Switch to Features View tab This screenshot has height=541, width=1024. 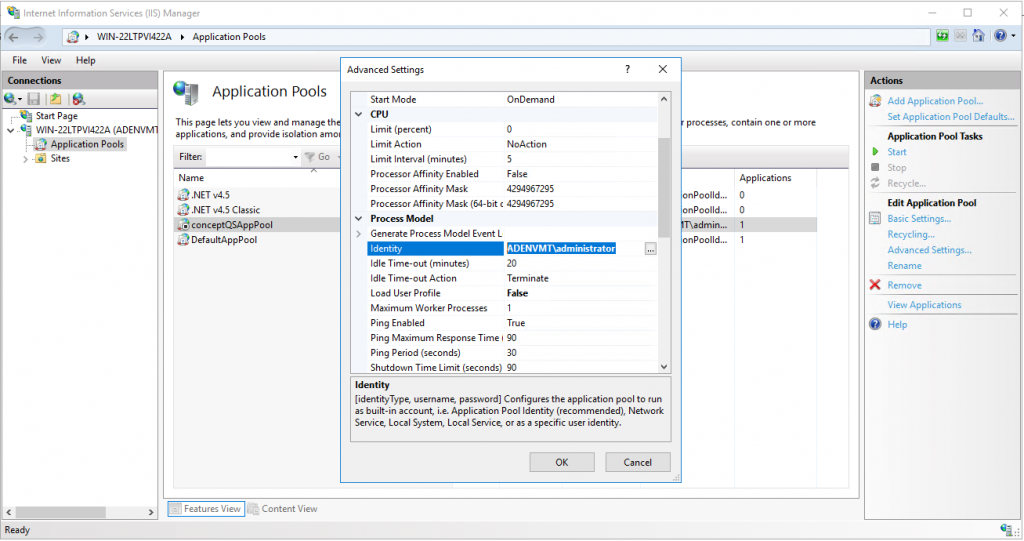206,509
